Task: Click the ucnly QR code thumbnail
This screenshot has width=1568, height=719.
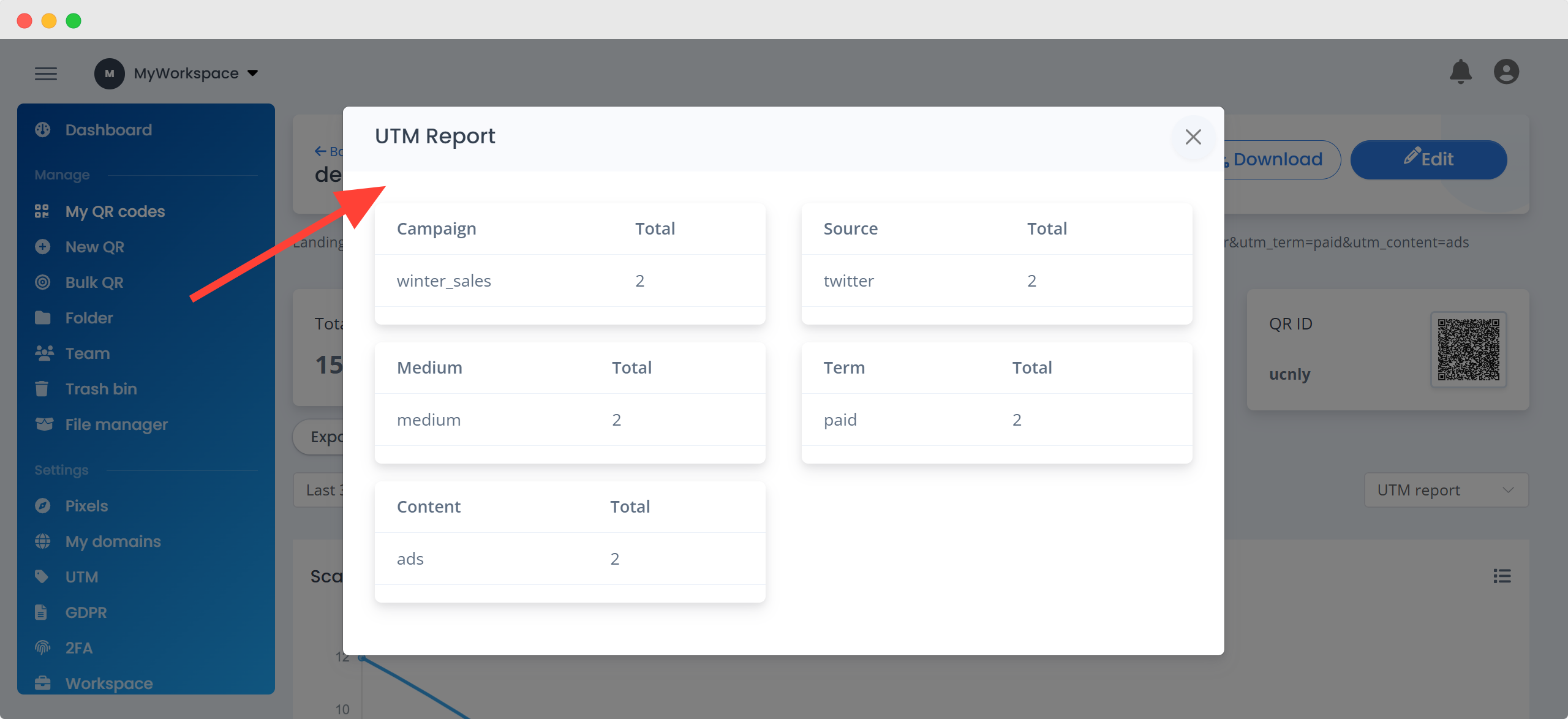Action: coord(1468,350)
